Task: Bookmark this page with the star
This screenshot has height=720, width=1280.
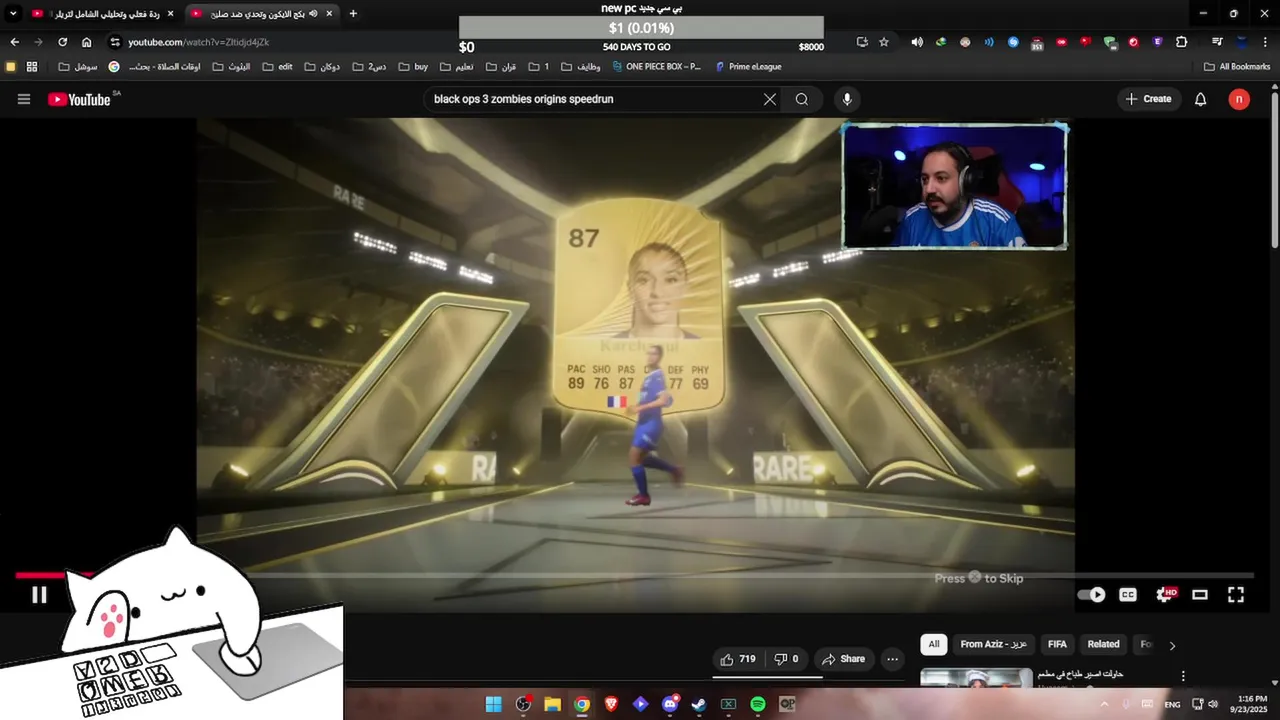Action: coord(884,42)
